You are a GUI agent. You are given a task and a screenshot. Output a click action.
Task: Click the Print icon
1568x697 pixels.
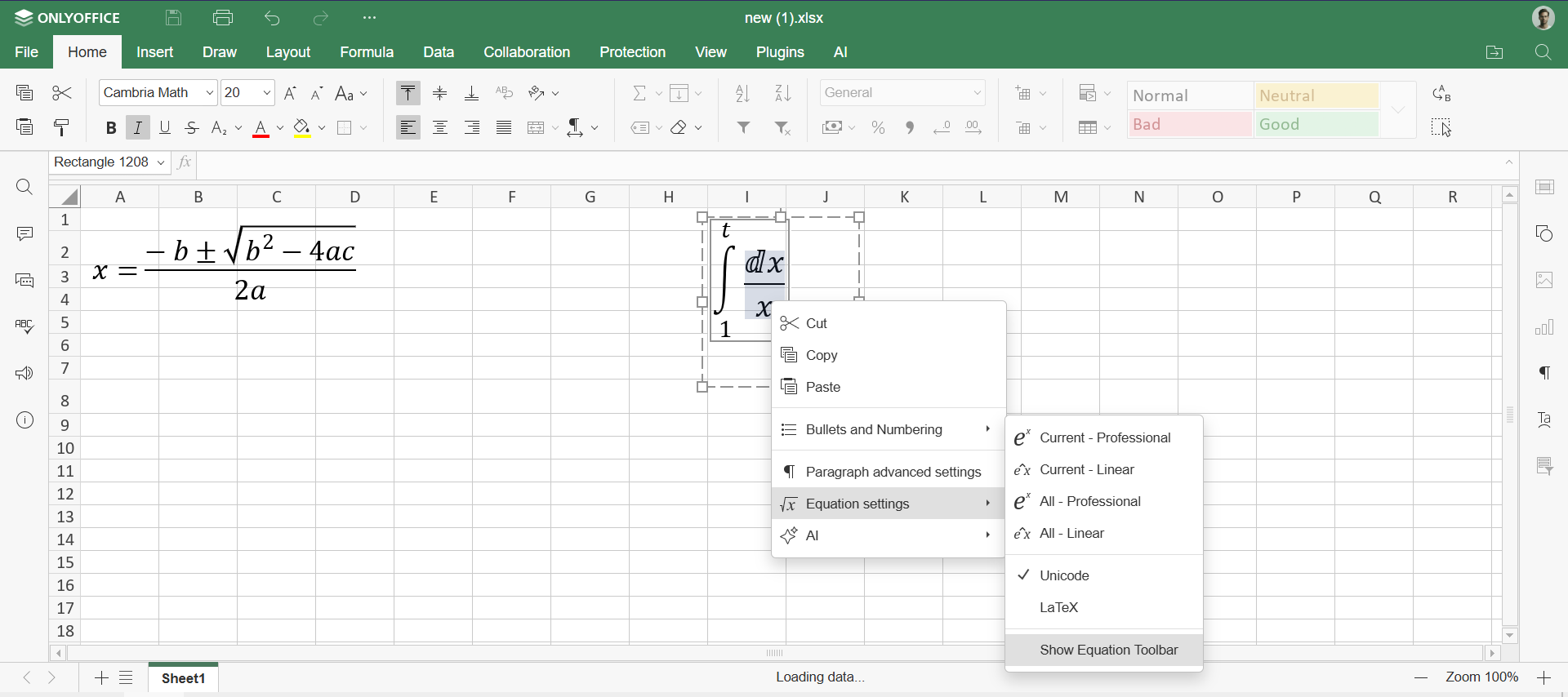223,18
